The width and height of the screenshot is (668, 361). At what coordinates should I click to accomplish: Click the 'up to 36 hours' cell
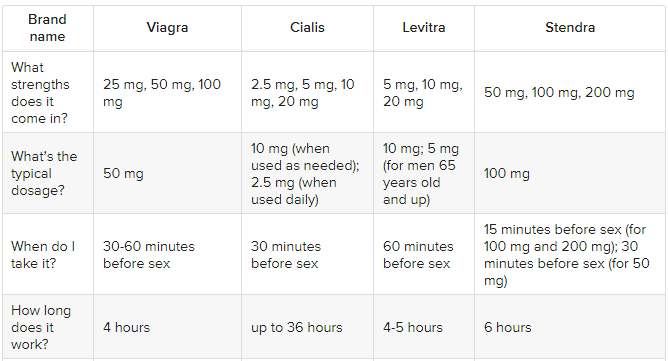coord(307,327)
